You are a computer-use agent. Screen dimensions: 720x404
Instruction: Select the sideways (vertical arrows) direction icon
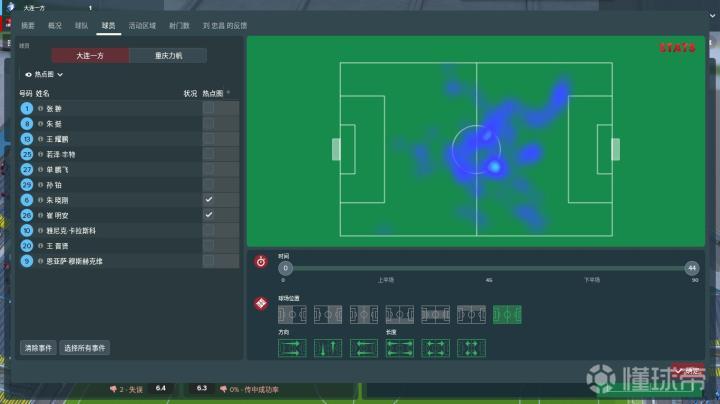pyautogui.click(x=328, y=348)
